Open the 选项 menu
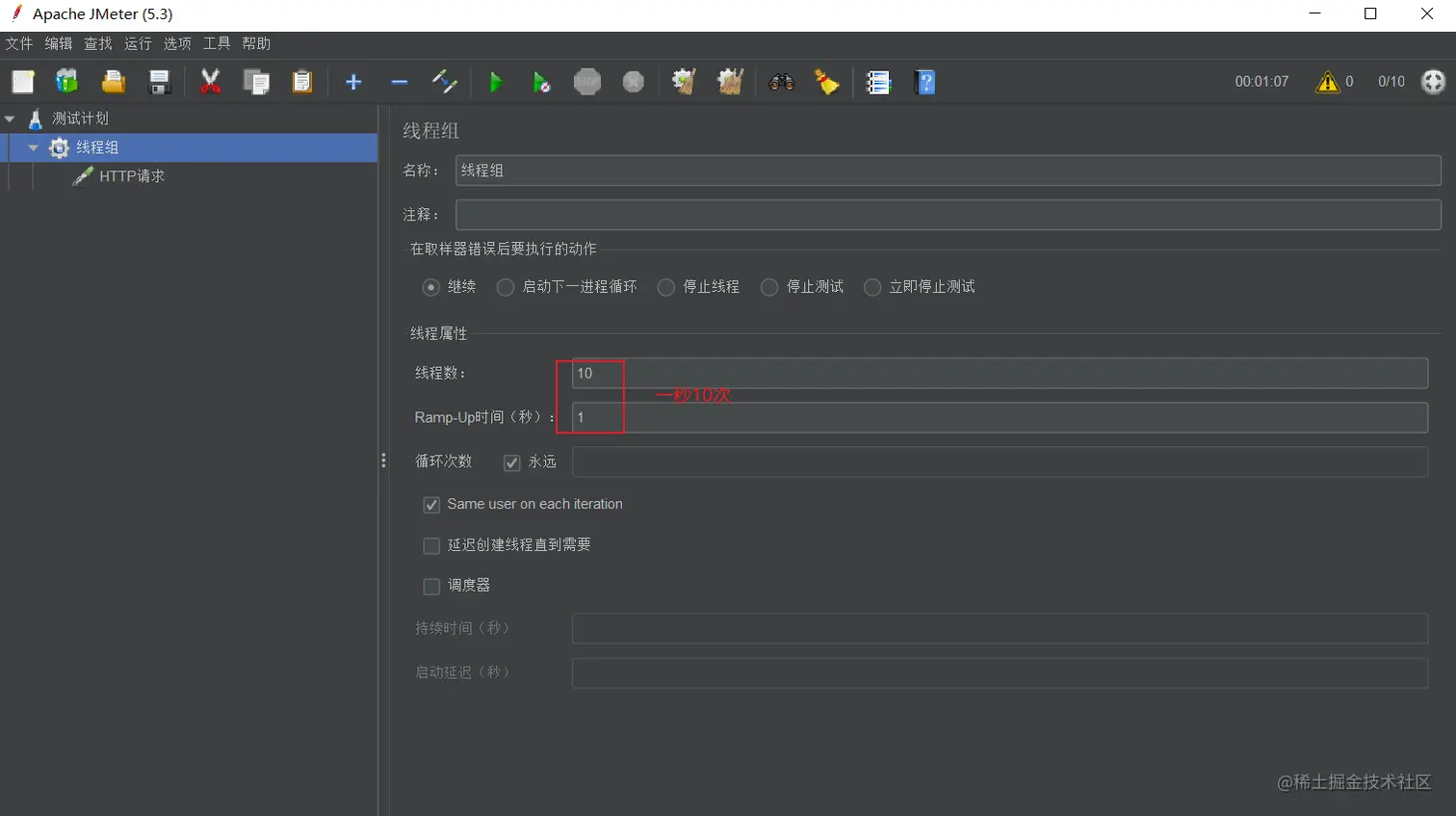 click(x=177, y=43)
